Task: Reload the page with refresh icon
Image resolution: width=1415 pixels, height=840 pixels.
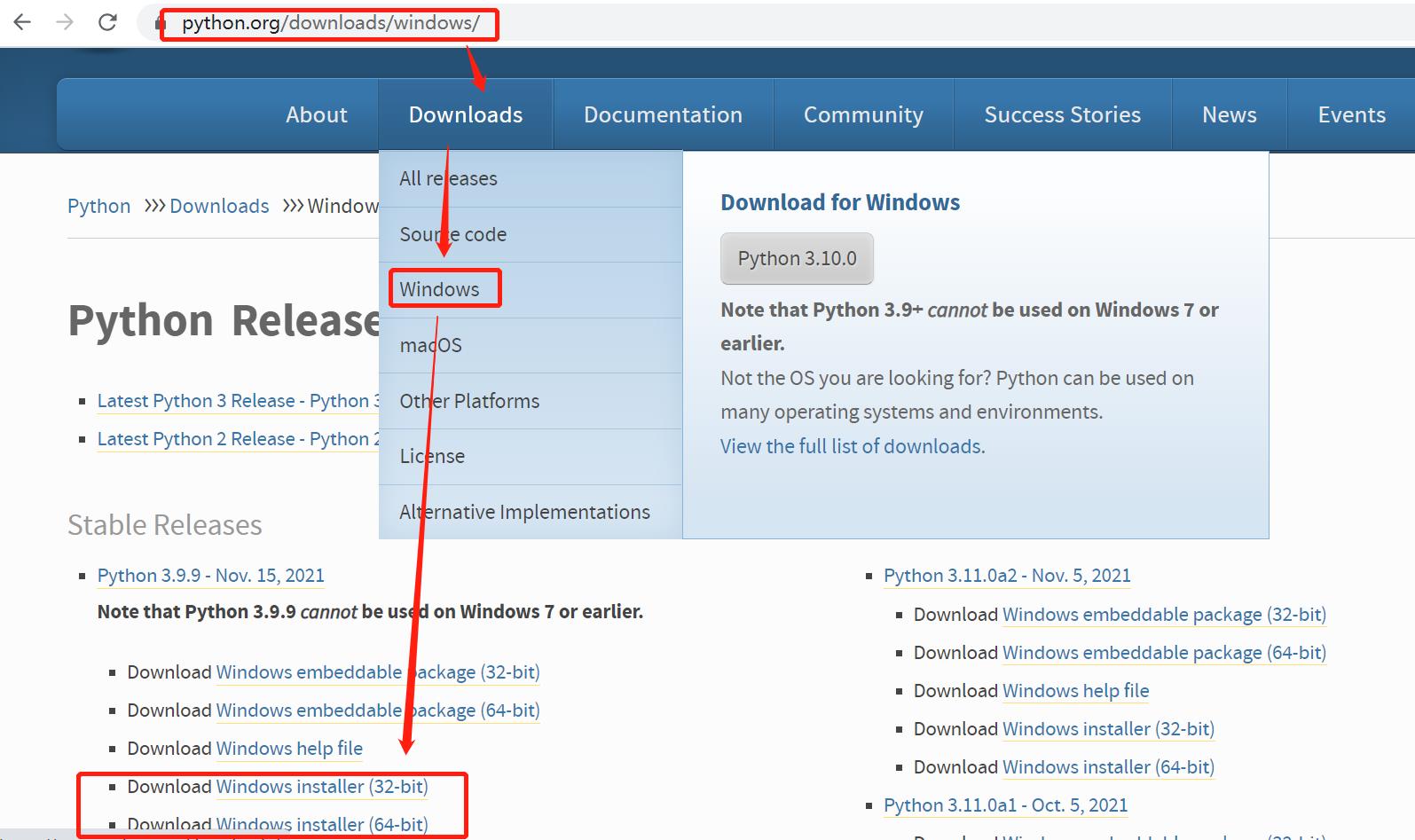Action: pos(107,22)
